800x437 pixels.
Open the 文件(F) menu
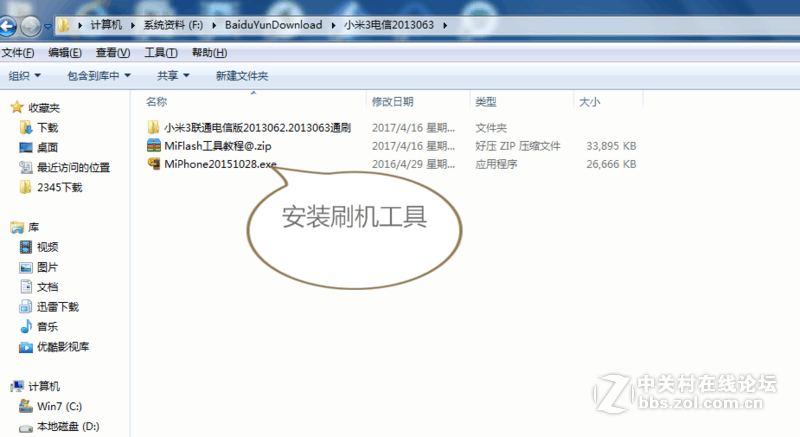(18, 53)
